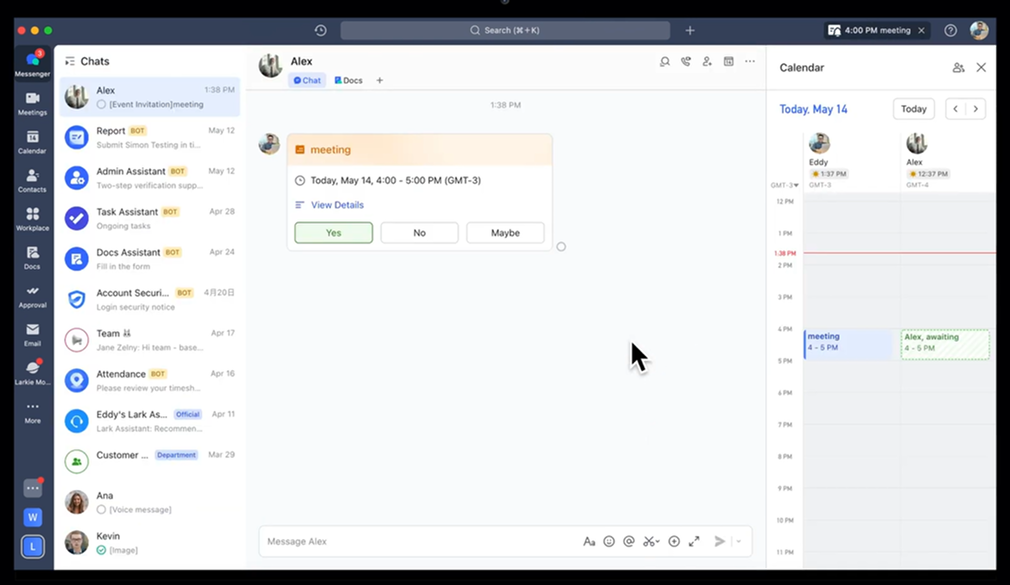Accept the meeting invitation with Yes
1010x585 pixels.
[x=333, y=233]
